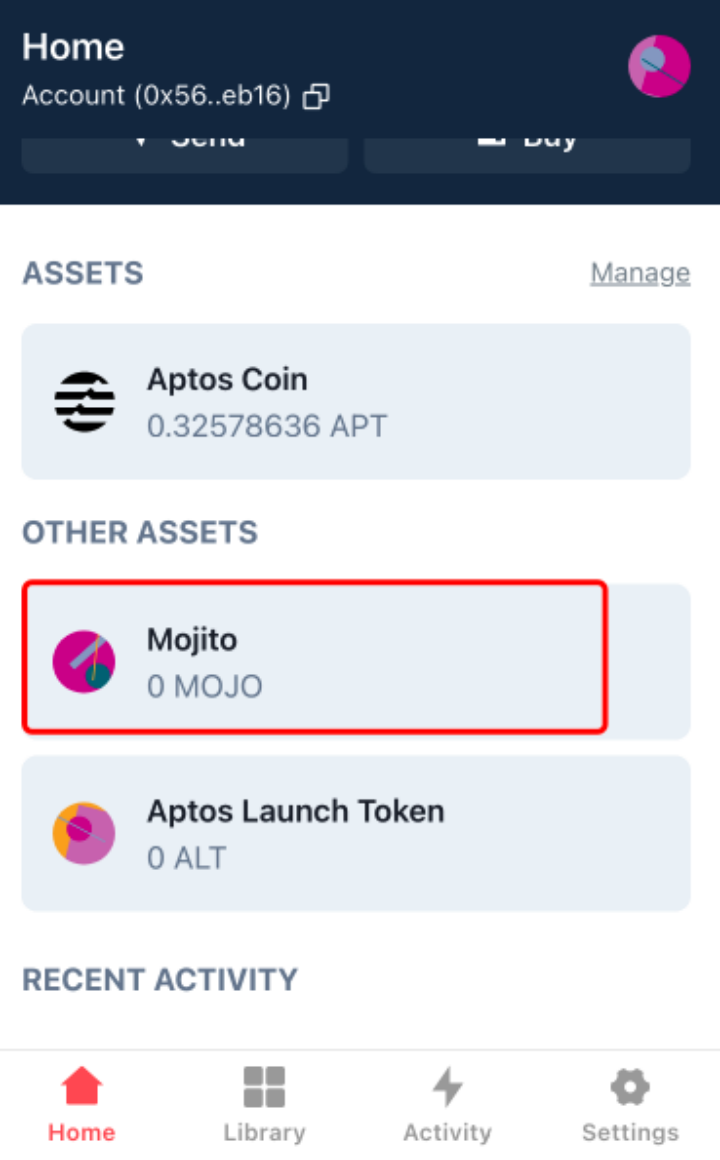Click the Mojito token icon
This screenshot has width=720, height=1160.
click(84, 661)
